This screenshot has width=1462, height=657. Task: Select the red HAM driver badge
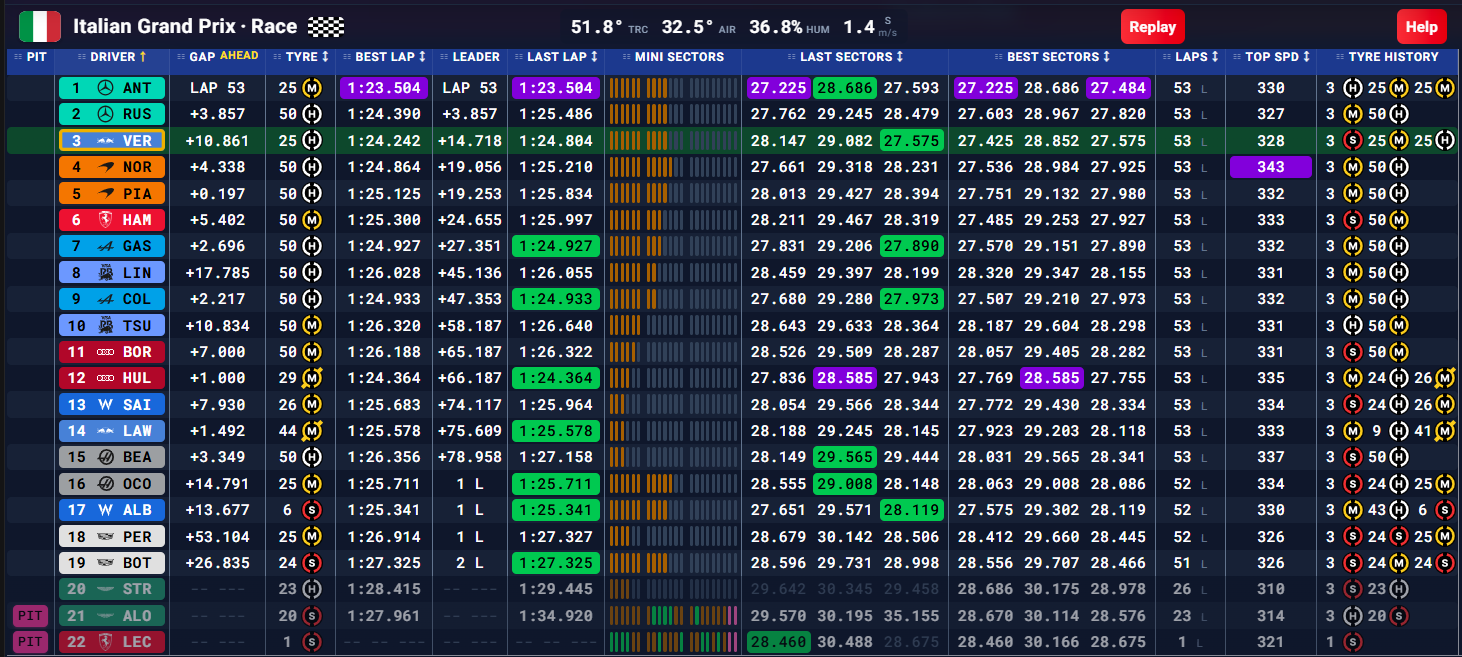click(x=111, y=219)
